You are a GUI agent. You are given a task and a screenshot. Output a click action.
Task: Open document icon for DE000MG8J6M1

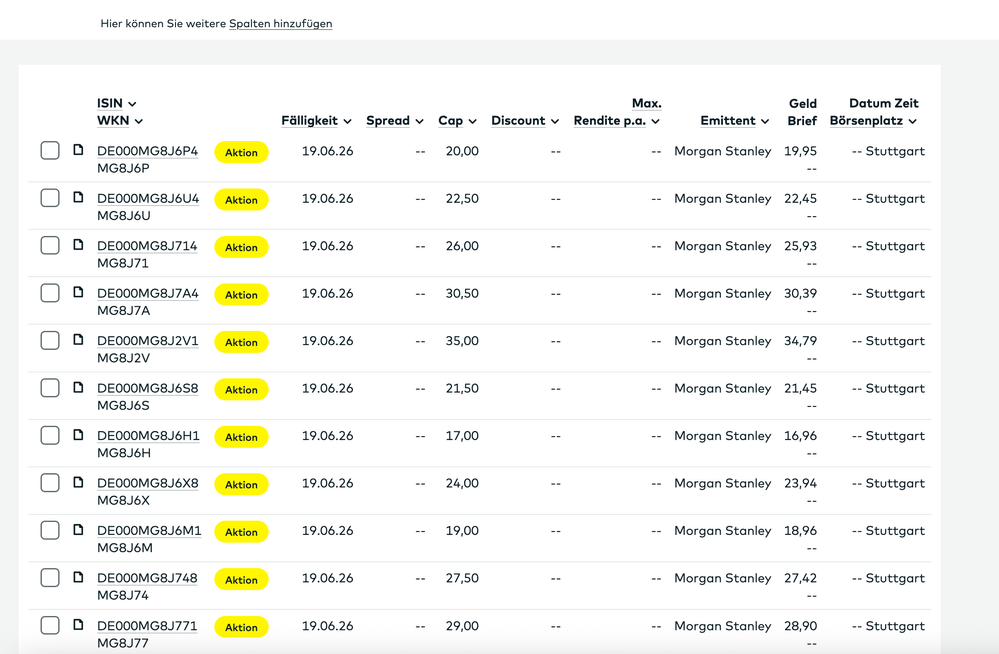pos(78,530)
